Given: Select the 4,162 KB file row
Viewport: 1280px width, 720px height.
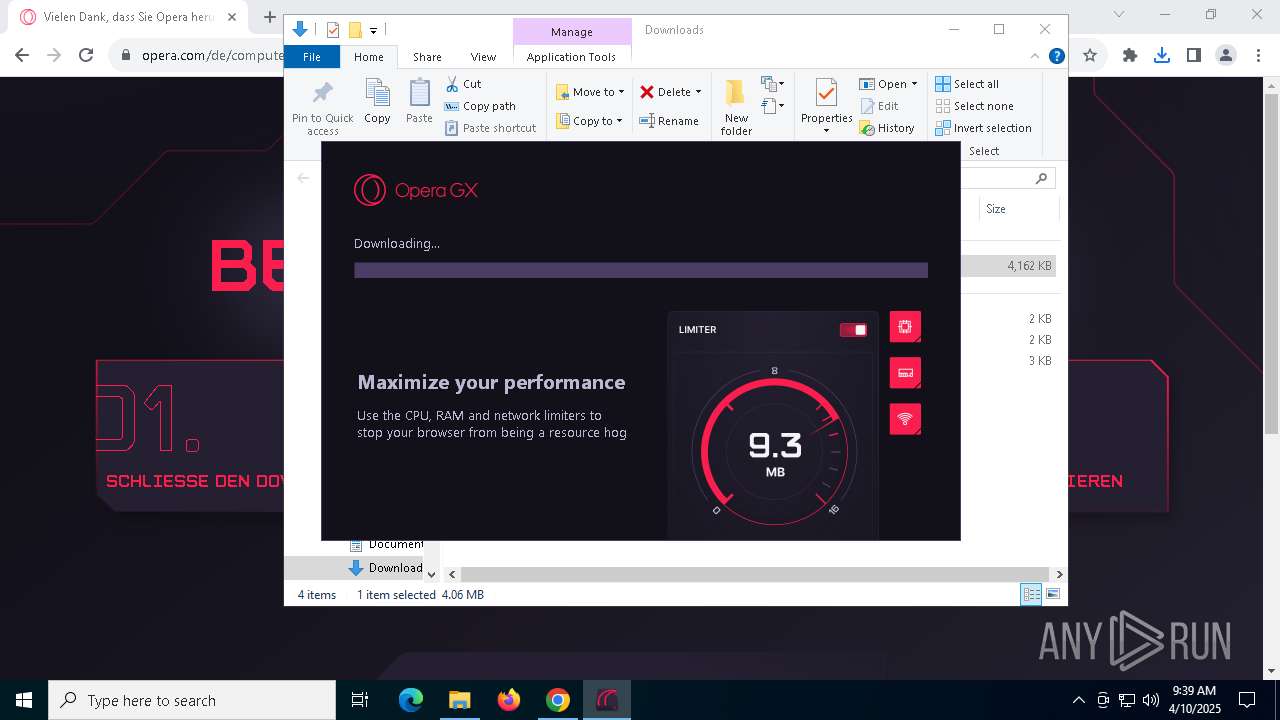Looking at the screenshot, I should [x=1008, y=266].
